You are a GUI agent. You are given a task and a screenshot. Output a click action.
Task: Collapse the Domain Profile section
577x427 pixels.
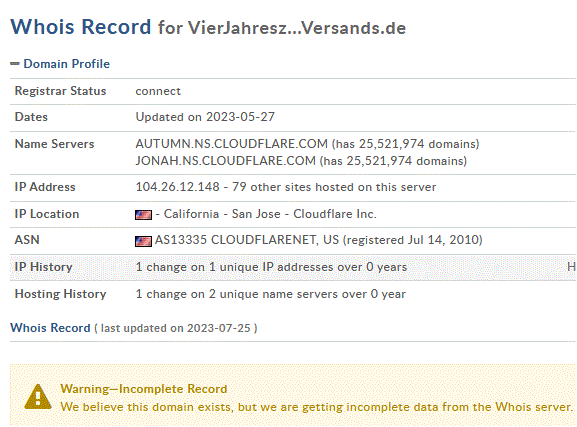15,64
